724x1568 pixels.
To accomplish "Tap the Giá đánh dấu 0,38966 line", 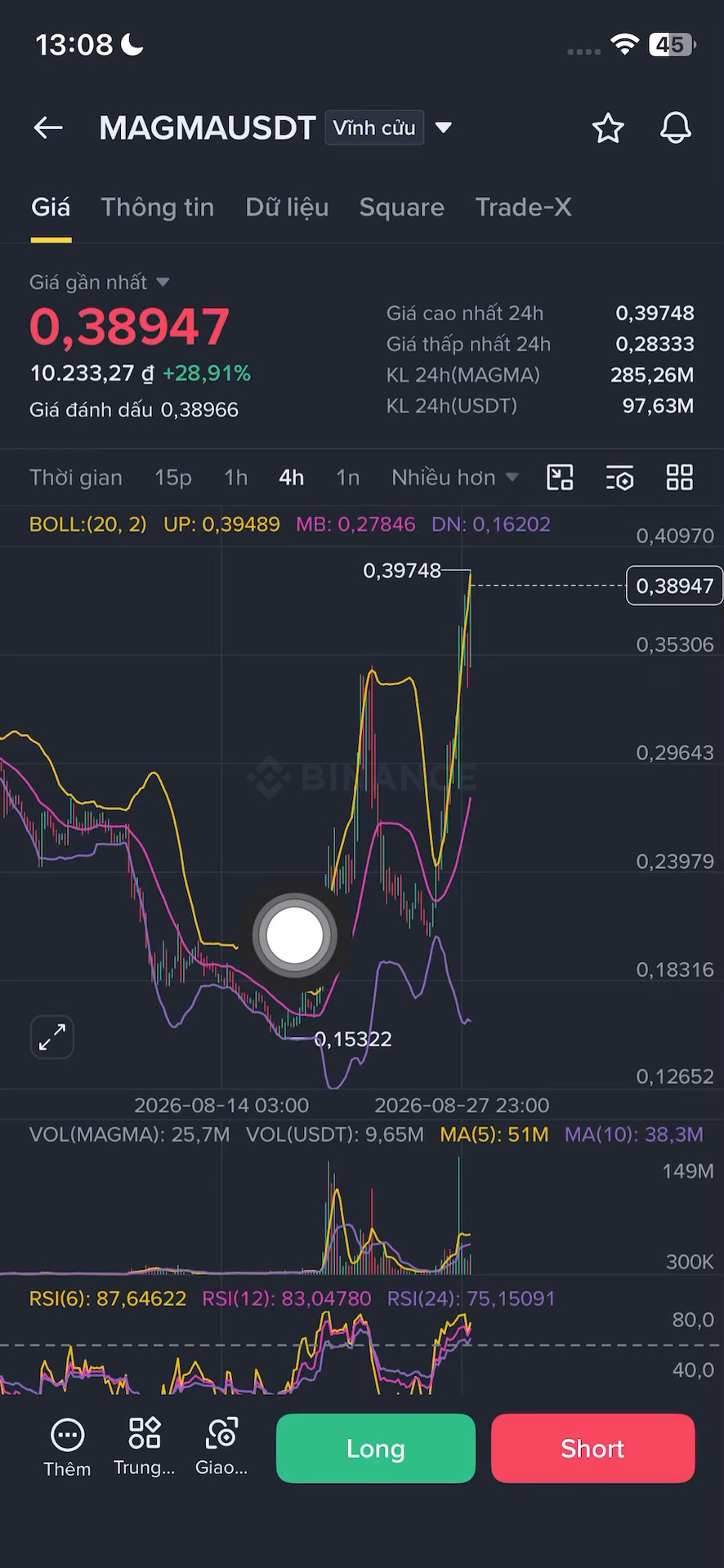I will [x=134, y=409].
